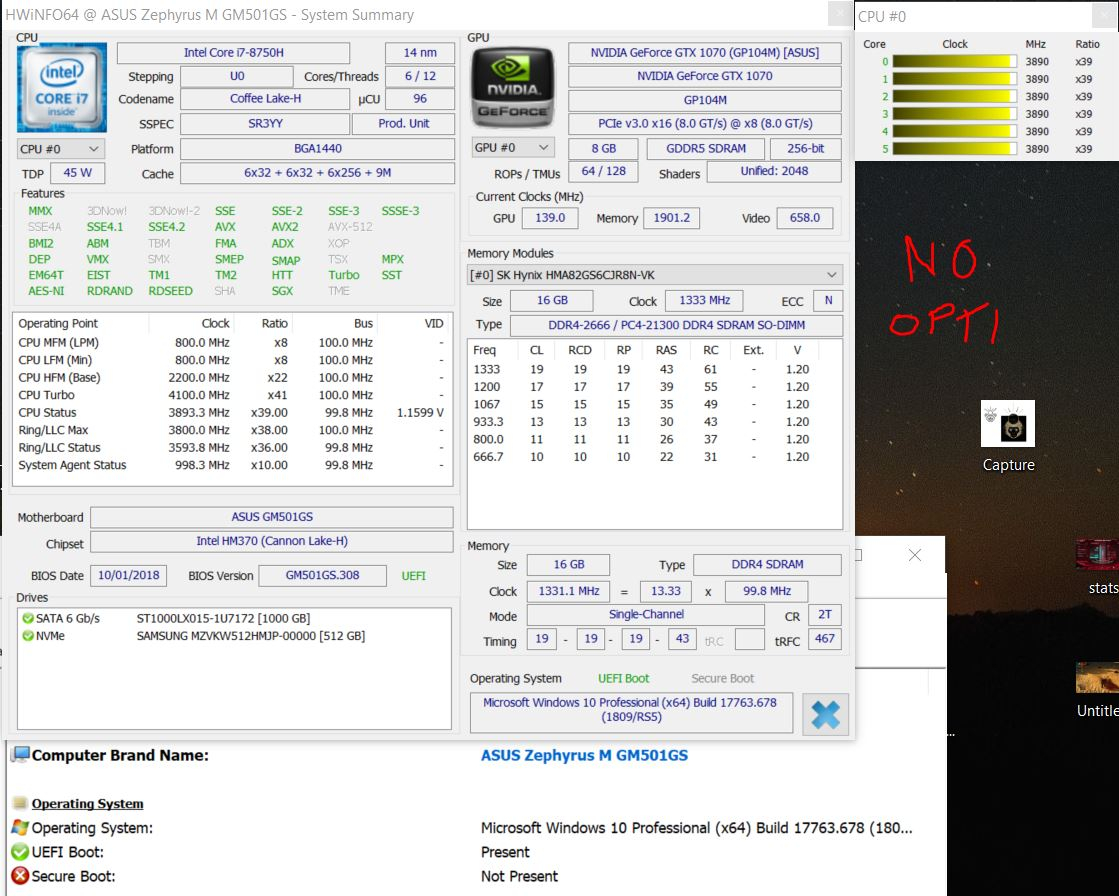The image size is (1119, 896).
Task: Click the NVIDIA GeForce logo
Action: point(512,88)
